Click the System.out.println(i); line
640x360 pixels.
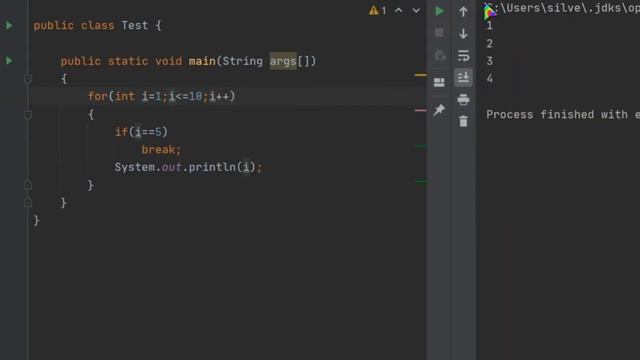pos(188,167)
